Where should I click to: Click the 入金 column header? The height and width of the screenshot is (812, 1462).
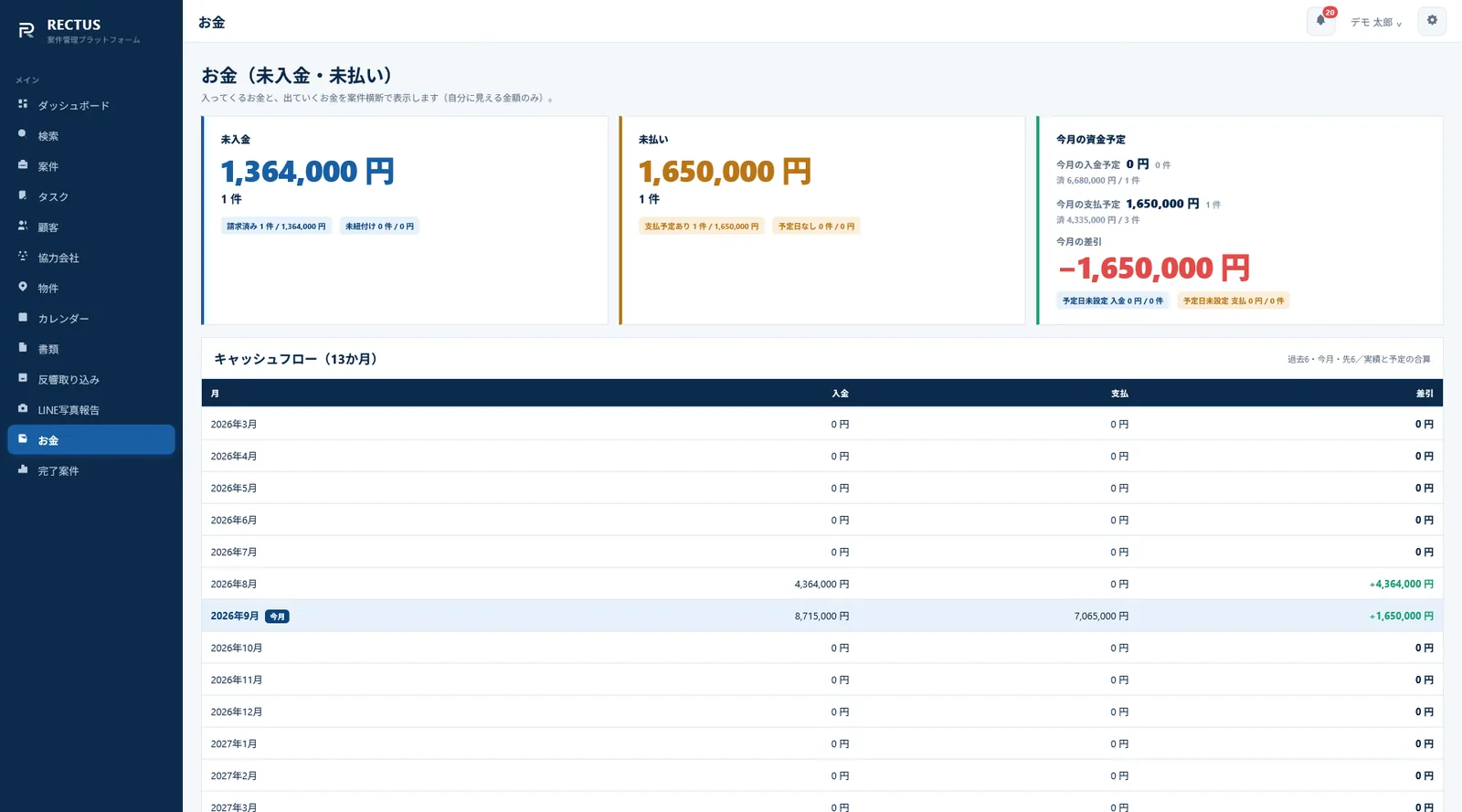[840, 394]
